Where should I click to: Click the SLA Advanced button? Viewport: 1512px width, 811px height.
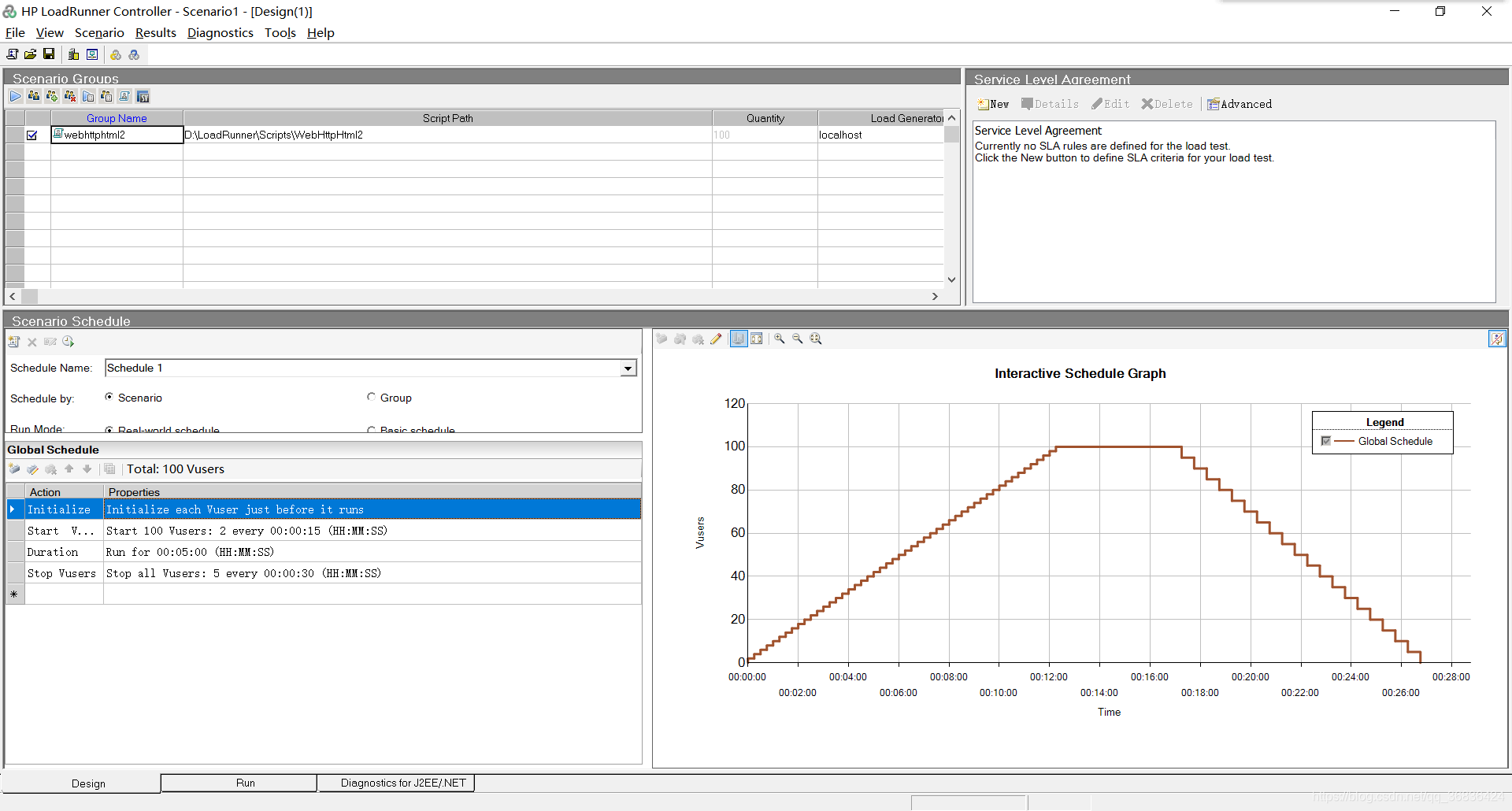pyautogui.click(x=1240, y=104)
